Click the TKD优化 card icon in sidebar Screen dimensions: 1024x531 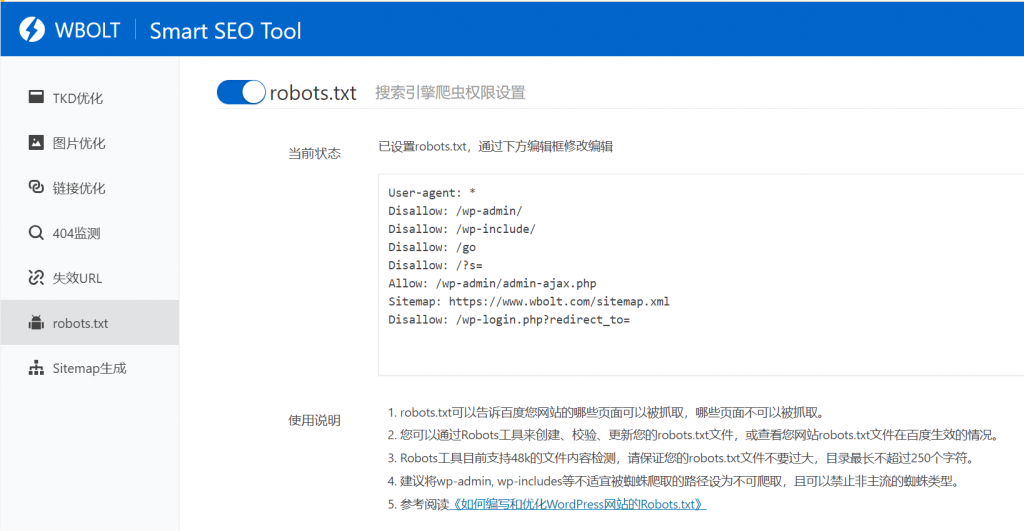(36, 97)
